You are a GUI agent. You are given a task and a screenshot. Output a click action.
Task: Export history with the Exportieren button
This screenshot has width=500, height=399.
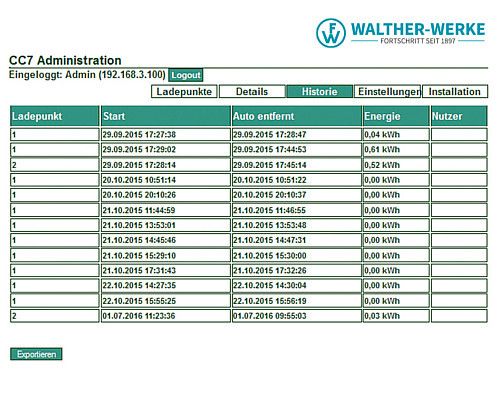(36, 354)
